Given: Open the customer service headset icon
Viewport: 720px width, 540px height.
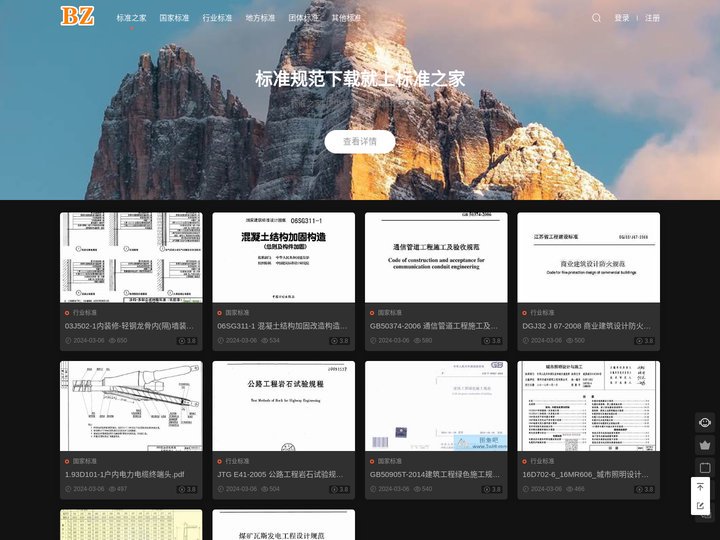Looking at the screenshot, I should (704, 422).
